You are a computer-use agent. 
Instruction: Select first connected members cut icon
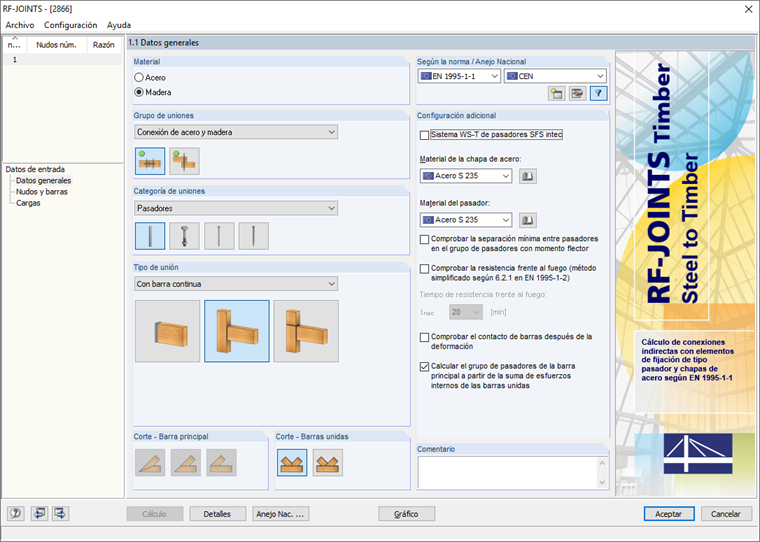(x=292, y=462)
